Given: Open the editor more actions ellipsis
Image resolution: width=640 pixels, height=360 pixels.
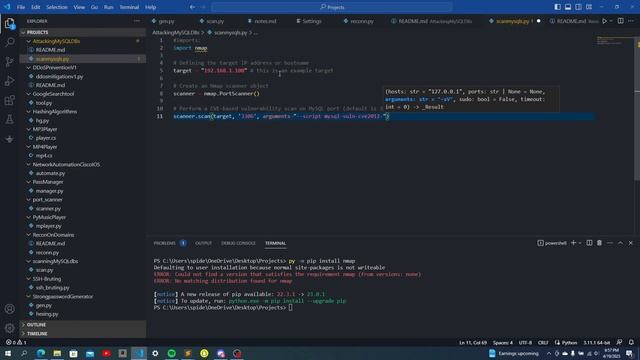Looking at the screenshot, I should pyautogui.click(x=631, y=21).
